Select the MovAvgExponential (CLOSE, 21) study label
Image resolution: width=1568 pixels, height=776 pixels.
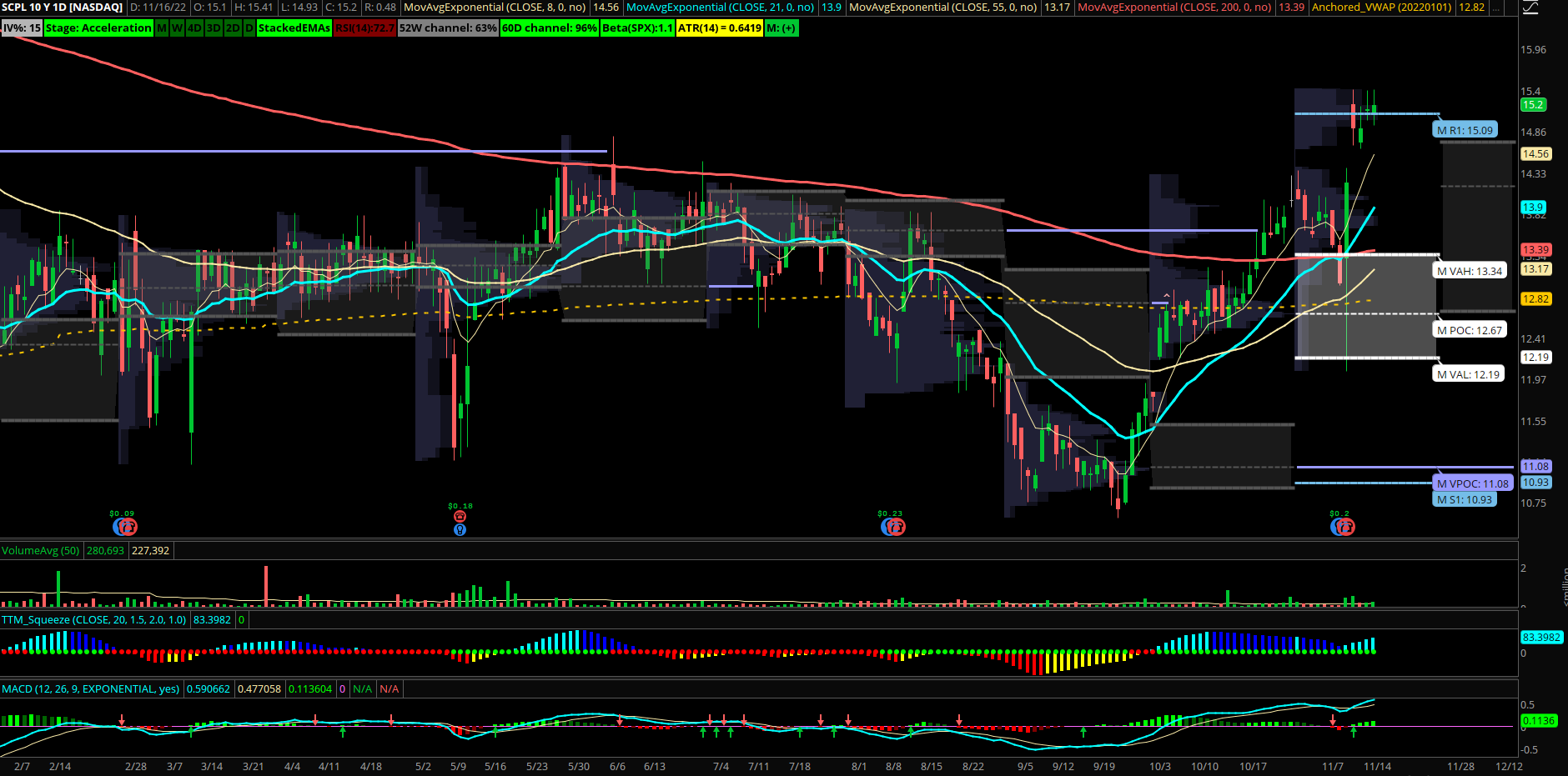tap(720, 7)
